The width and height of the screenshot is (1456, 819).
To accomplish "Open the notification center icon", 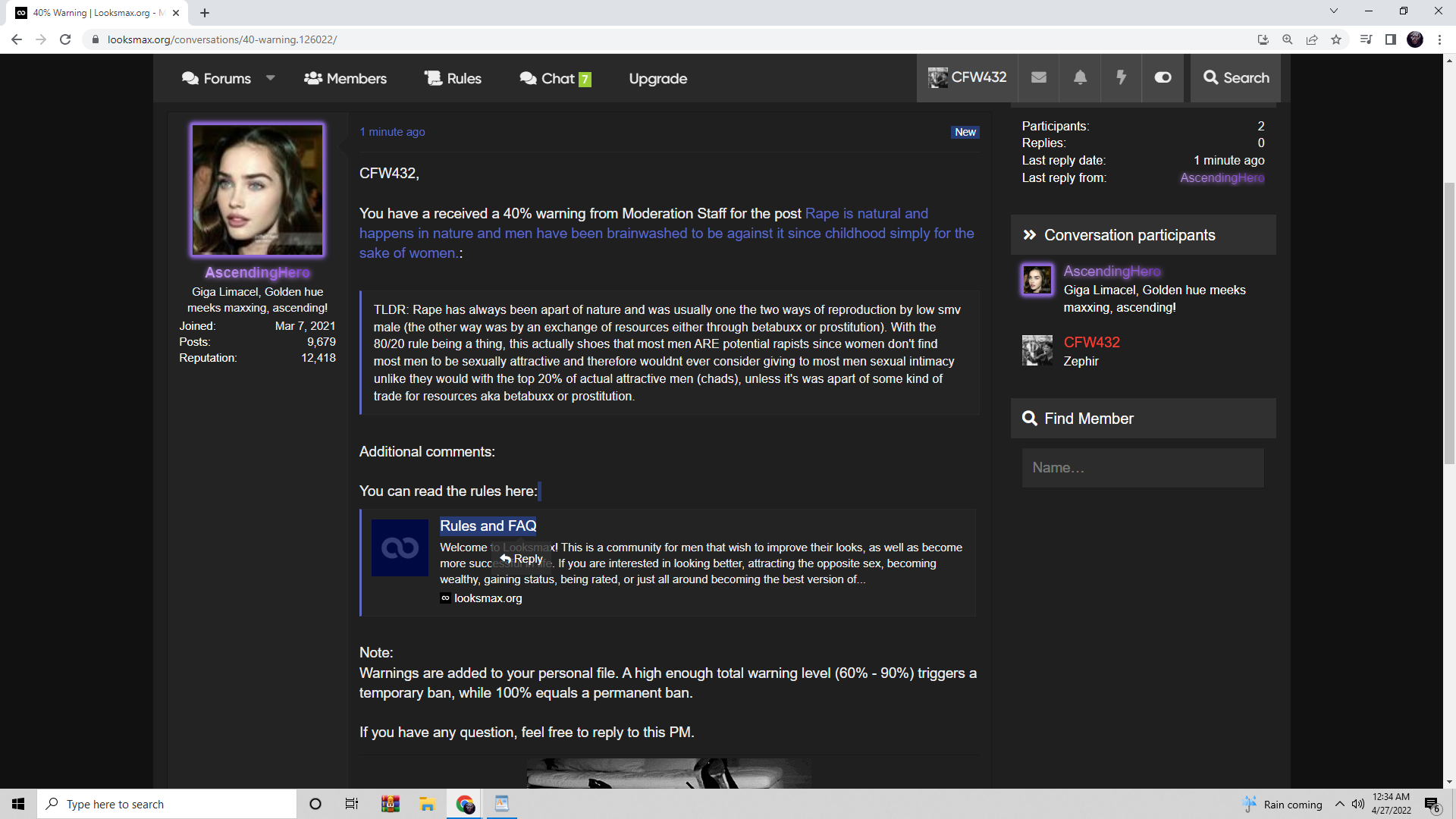I will [x=1432, y=805].
